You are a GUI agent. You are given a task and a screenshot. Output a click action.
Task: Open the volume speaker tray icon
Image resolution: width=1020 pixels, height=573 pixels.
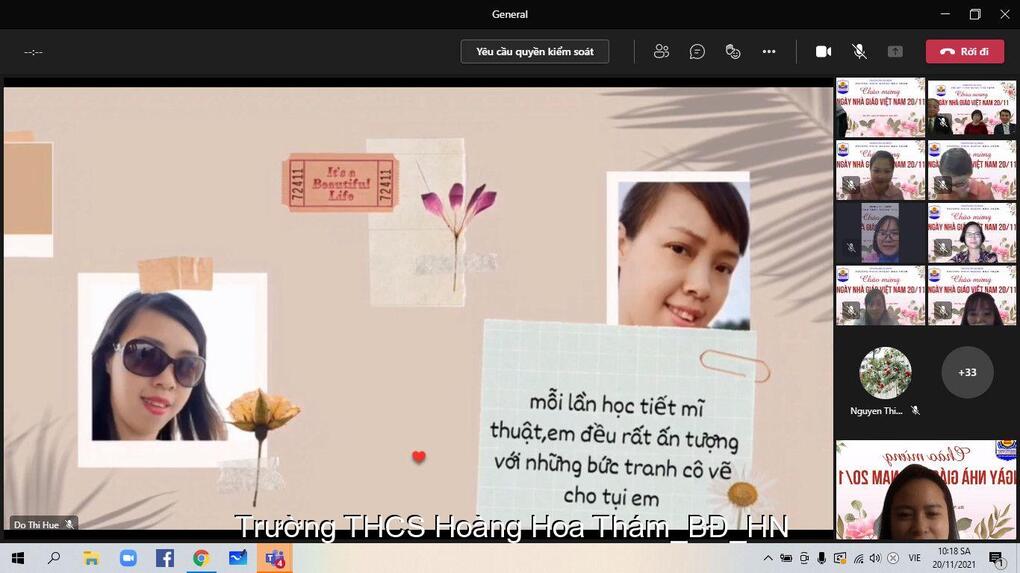[876, 558]
